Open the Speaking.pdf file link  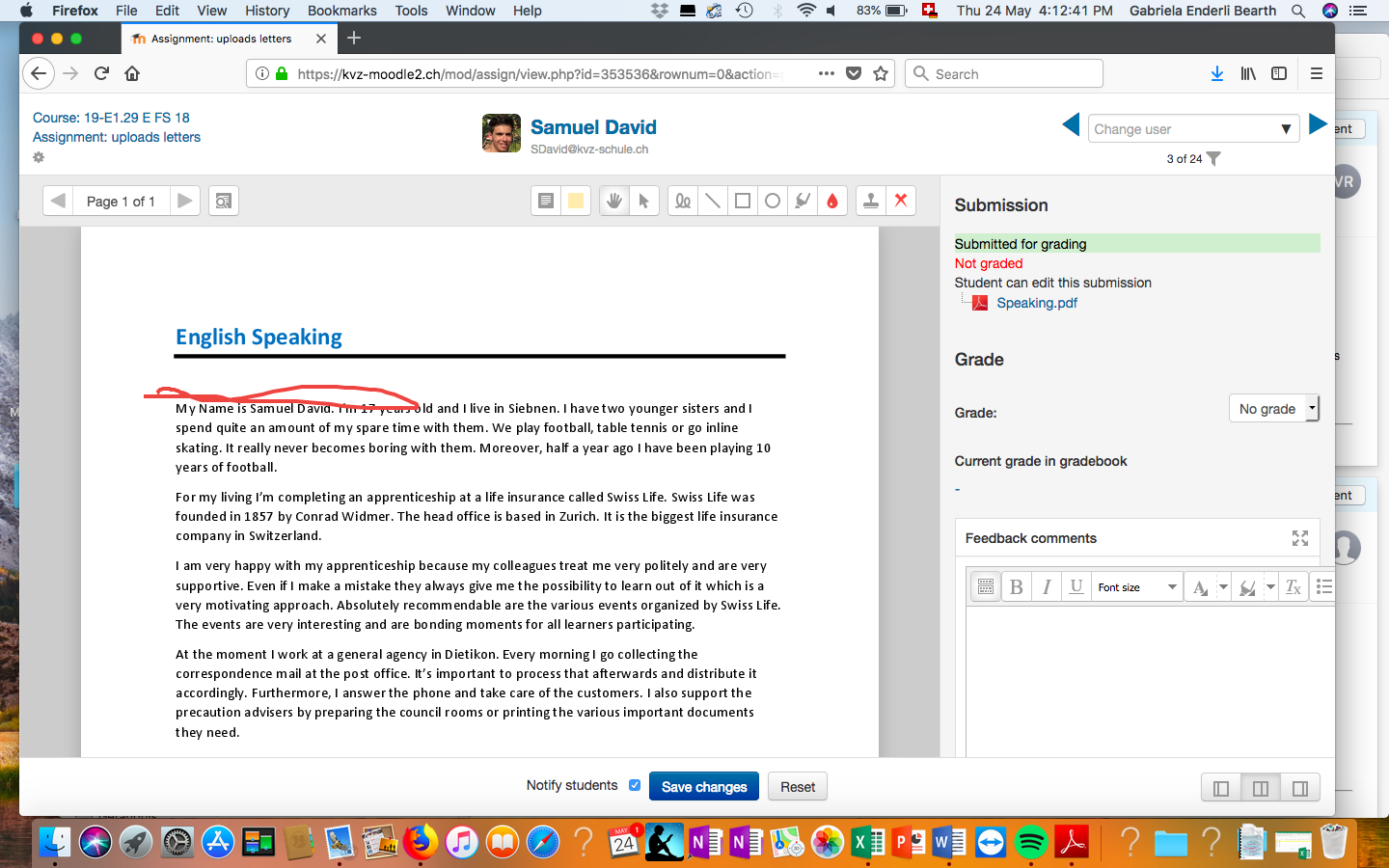[1037, 303]
